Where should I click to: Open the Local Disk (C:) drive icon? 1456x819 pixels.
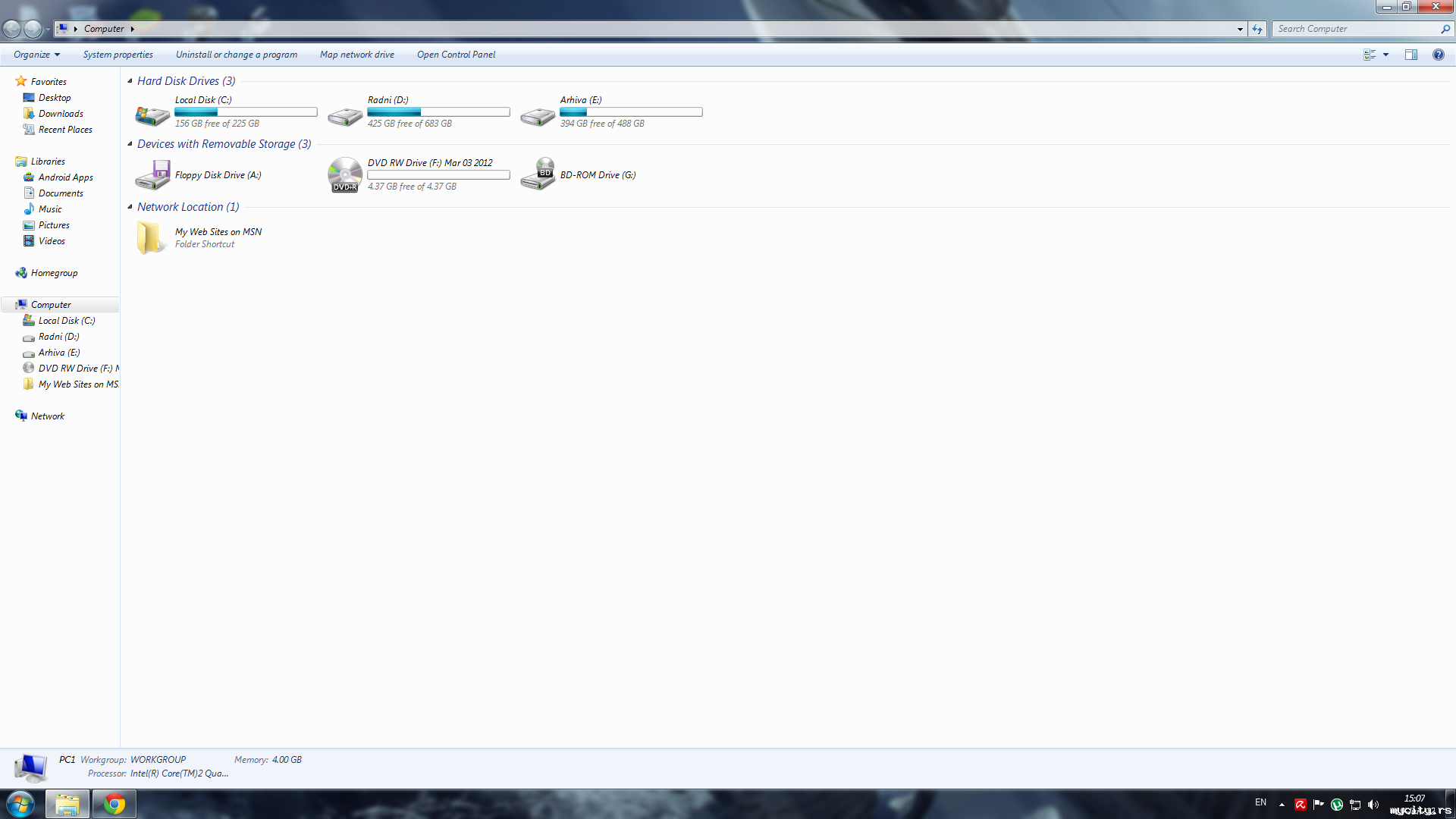tap(152, 115)
